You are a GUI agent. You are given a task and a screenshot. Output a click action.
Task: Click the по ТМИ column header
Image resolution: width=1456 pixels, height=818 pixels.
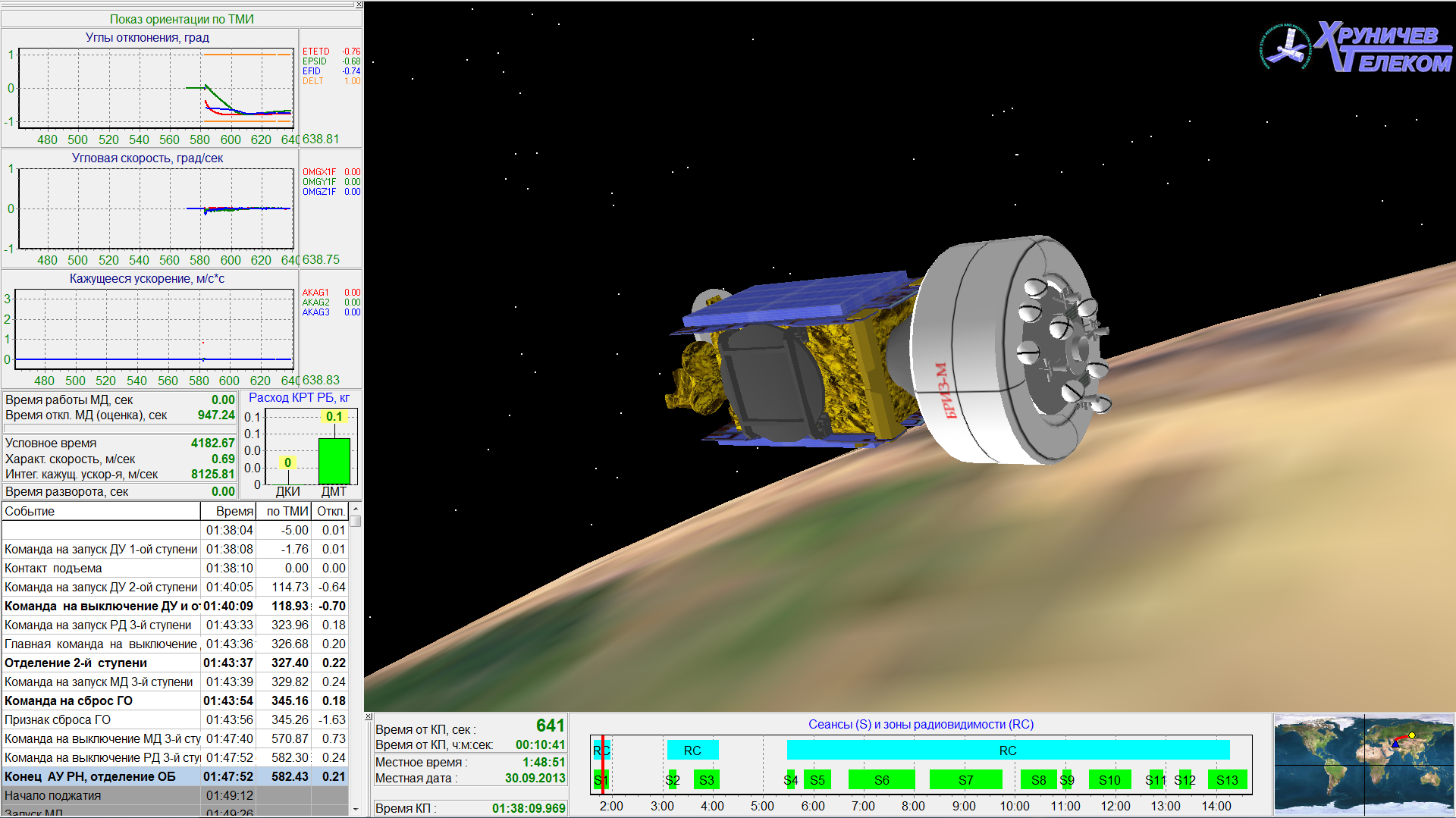(x=285, y=511)
